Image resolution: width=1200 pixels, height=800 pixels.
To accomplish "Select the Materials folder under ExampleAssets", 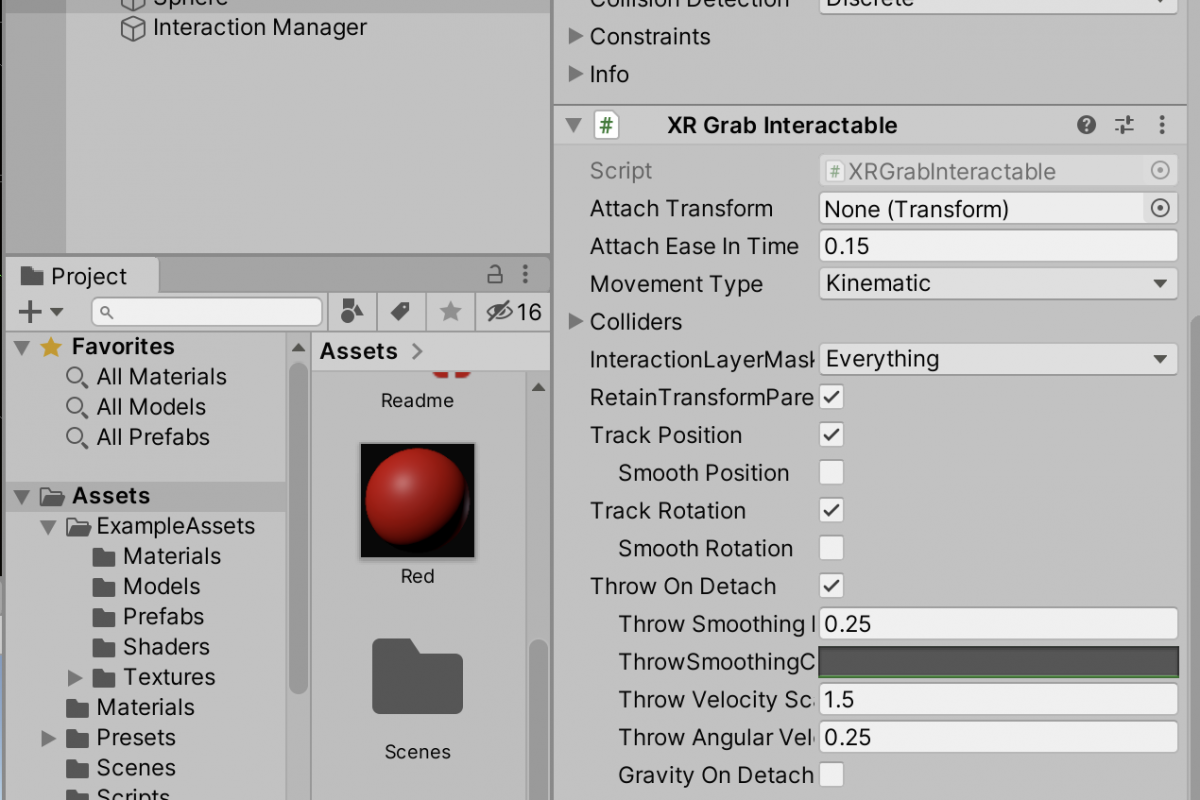I will (x=157, y=556).
